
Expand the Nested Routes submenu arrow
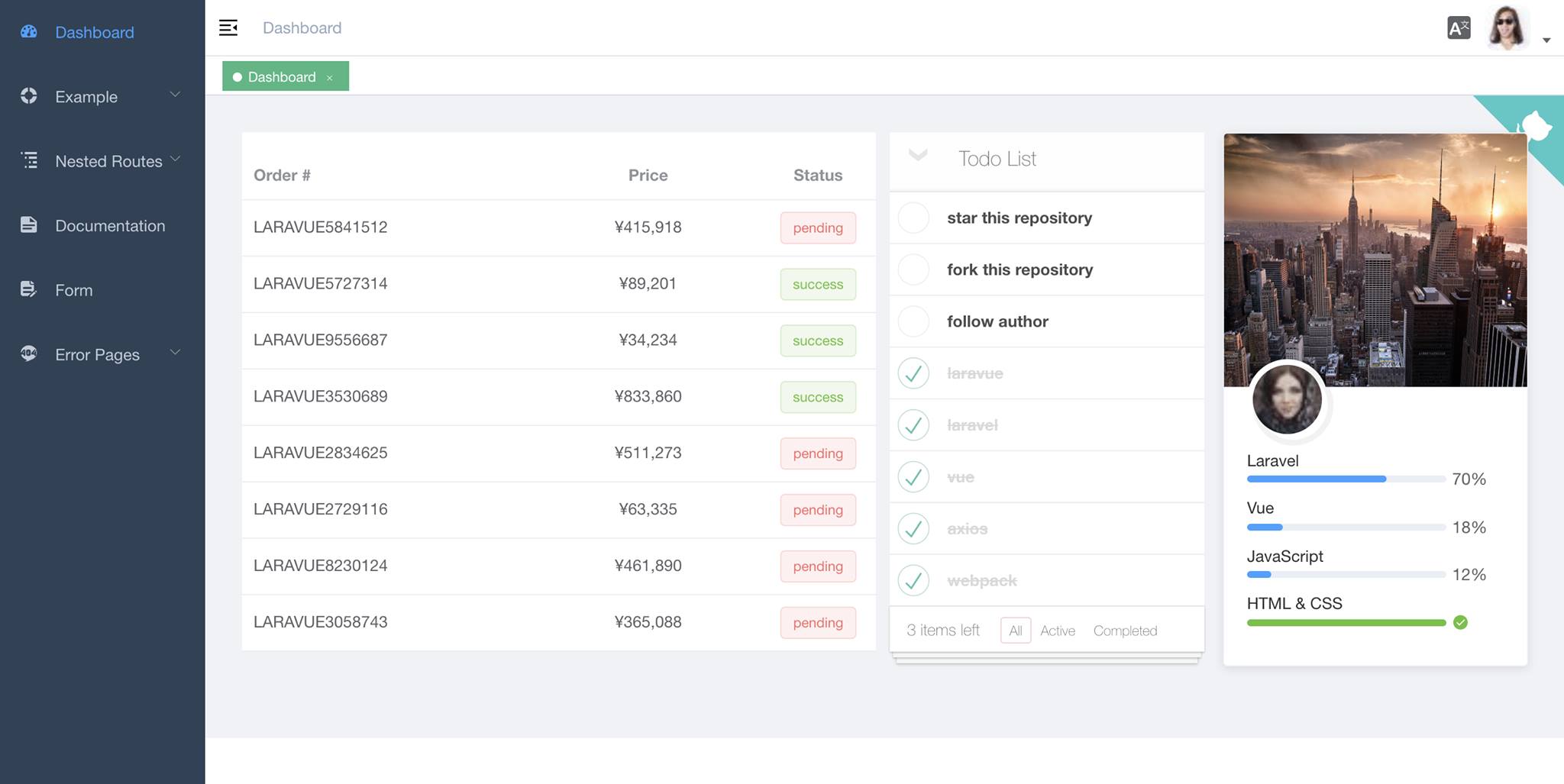click(175, 159)
